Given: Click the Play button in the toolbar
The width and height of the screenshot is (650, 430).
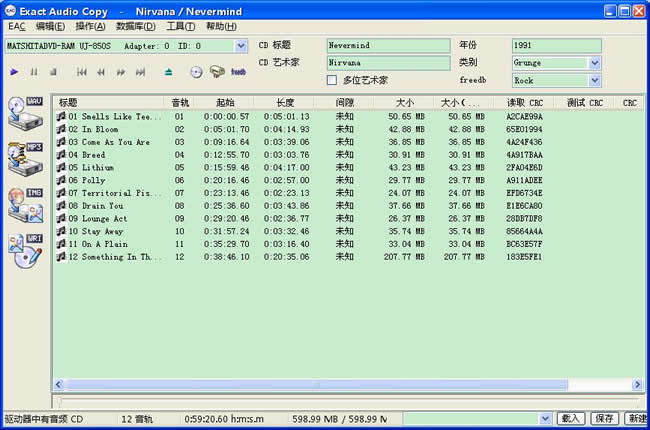Looking at the screenshot, I should pyautogui.click(x=14, y=72).
